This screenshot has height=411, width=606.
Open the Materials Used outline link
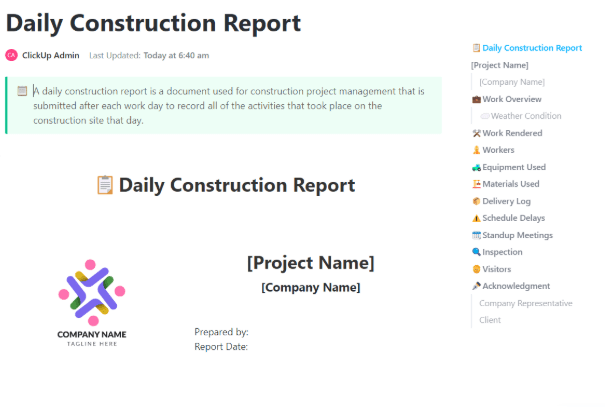click(x=511, y=184)
